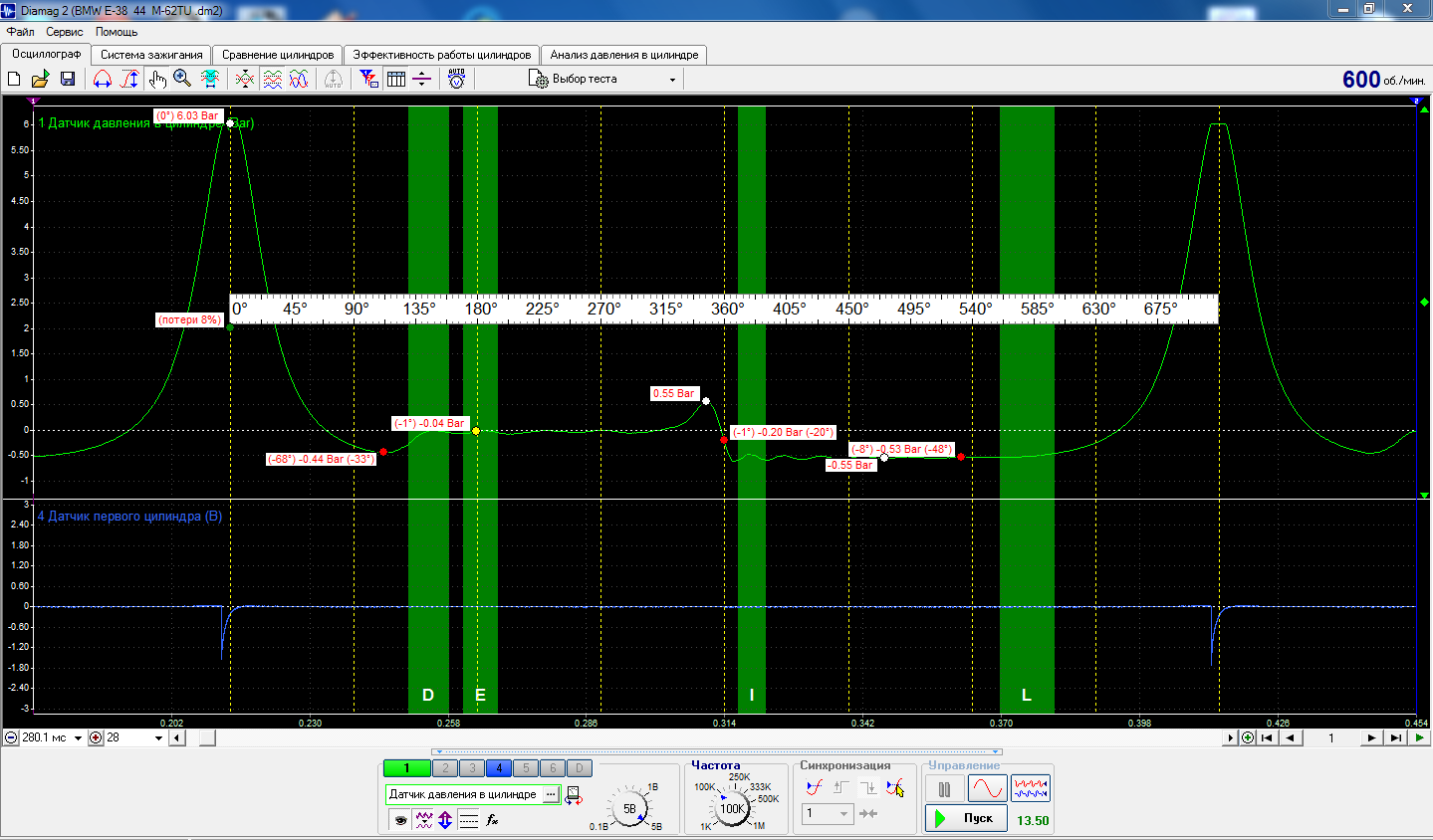
Task: Go to previous frame arrow
Action: (x=1291, y=737)
